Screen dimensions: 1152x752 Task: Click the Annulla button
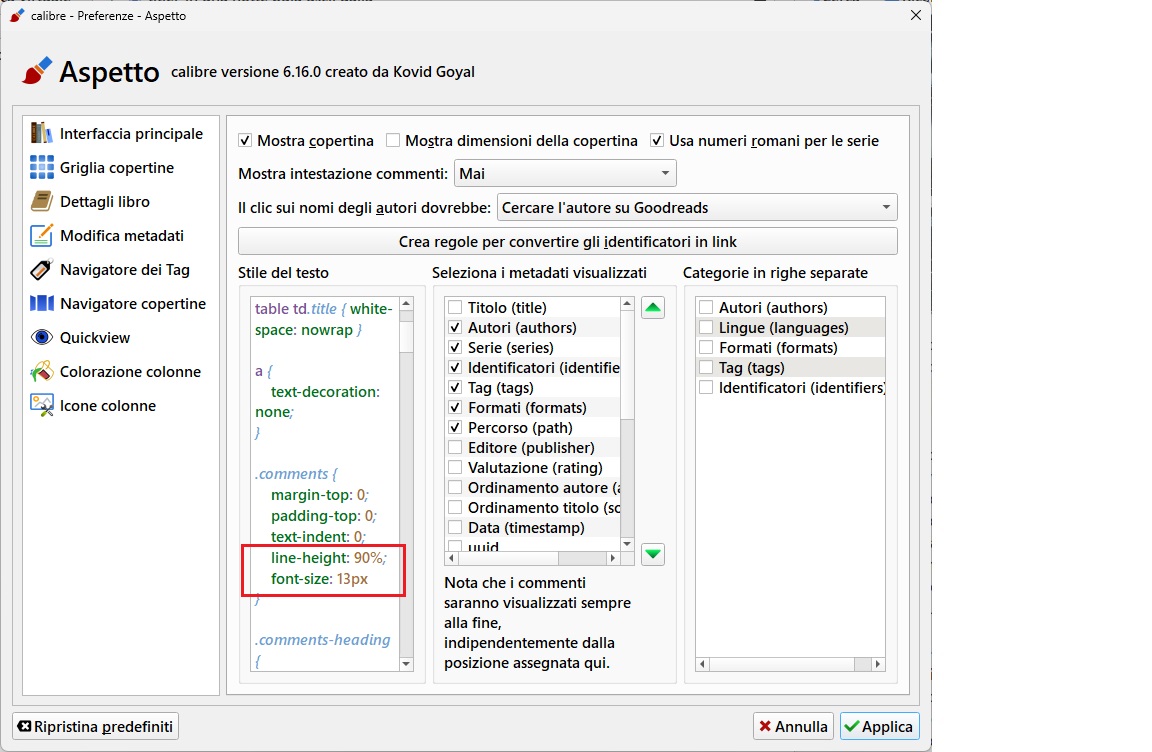click(x=793, y=726)
